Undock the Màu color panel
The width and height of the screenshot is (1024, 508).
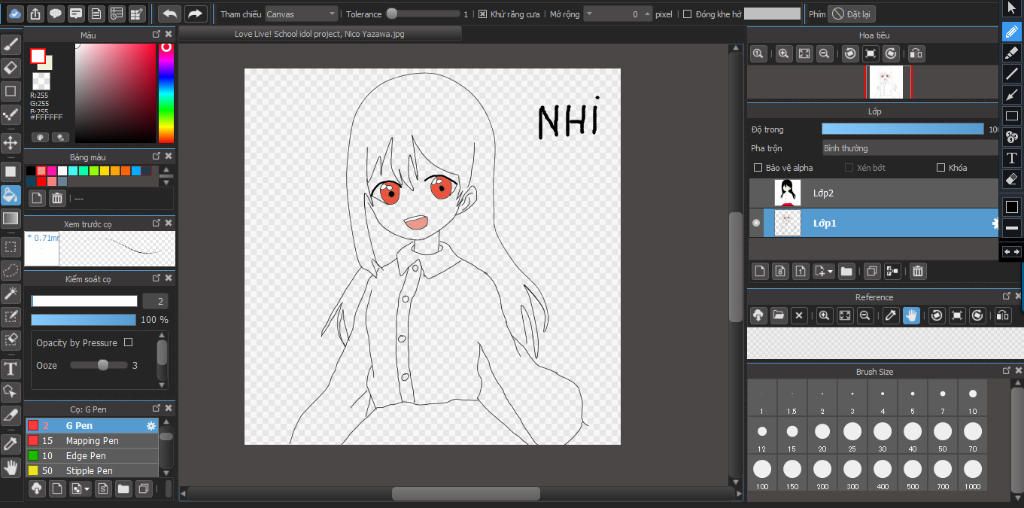[x=156, y=34]
